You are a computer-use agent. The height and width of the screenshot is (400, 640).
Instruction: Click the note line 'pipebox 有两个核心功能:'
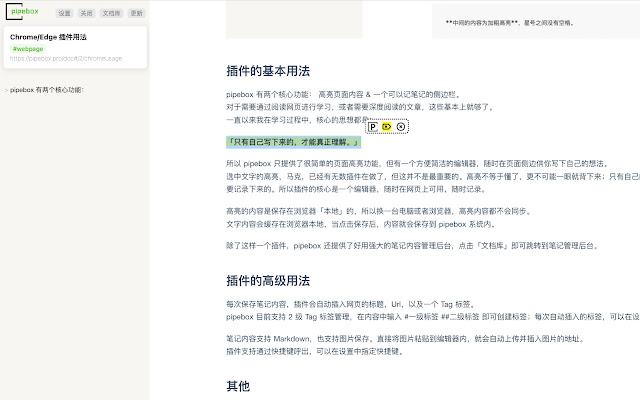pyautogui.click(x=47, y=90)
